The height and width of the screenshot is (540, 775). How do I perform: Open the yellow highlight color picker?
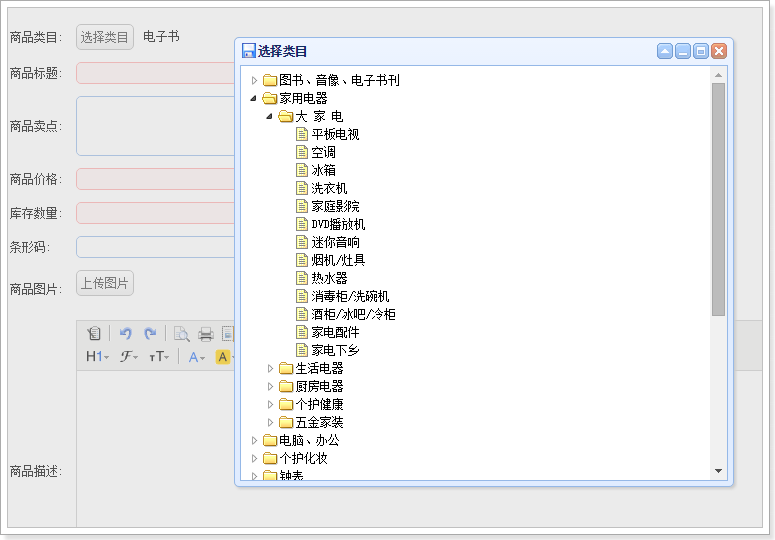(224, 356)
